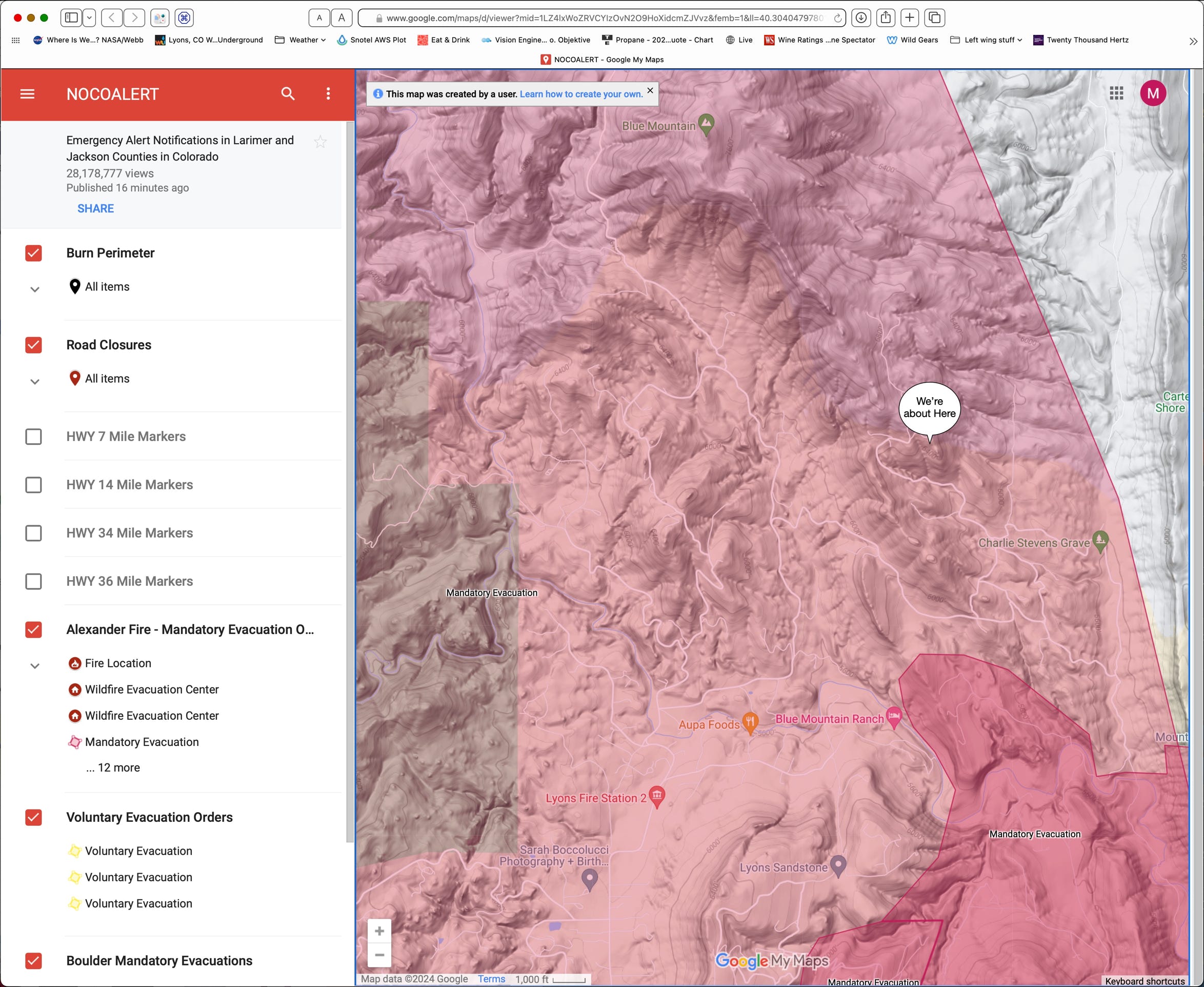The height and width of the screenshot is (987, 1204).
Task: Increase Safari text size with large A
Action: [342, 17]
